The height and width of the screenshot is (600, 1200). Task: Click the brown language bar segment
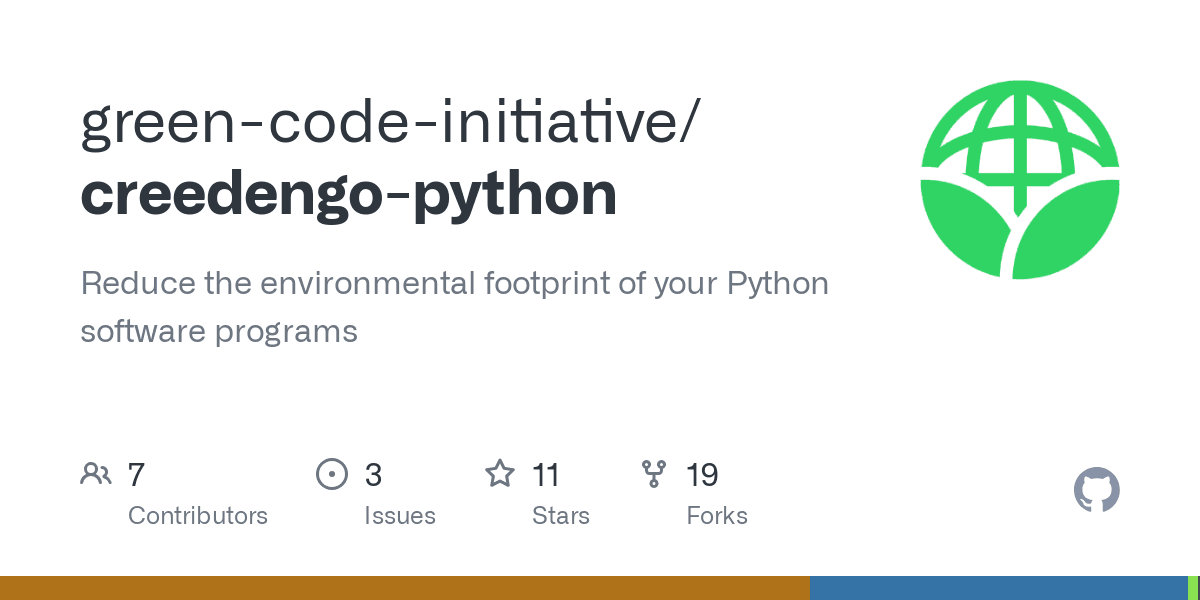tap(404, 588)
